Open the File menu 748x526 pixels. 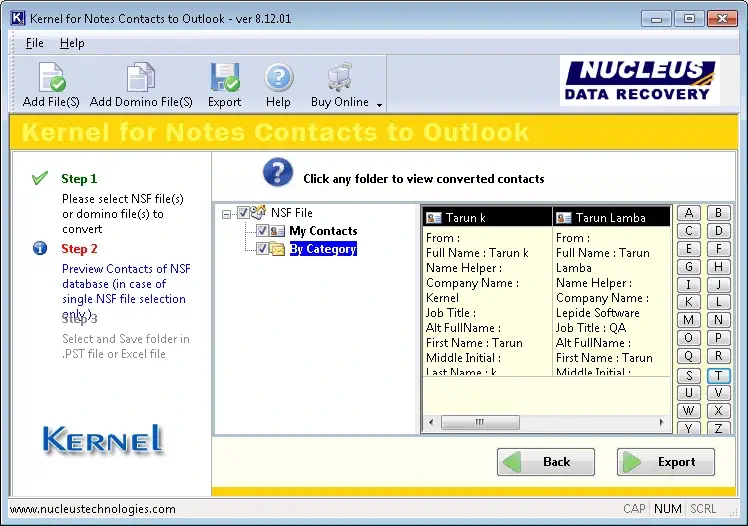coord(34,43)
